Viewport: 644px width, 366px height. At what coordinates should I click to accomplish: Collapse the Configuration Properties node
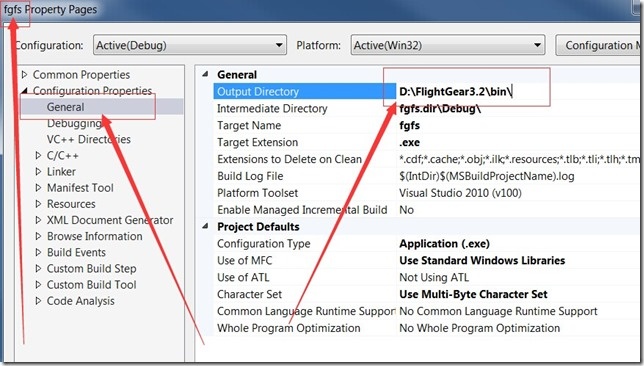24,90
